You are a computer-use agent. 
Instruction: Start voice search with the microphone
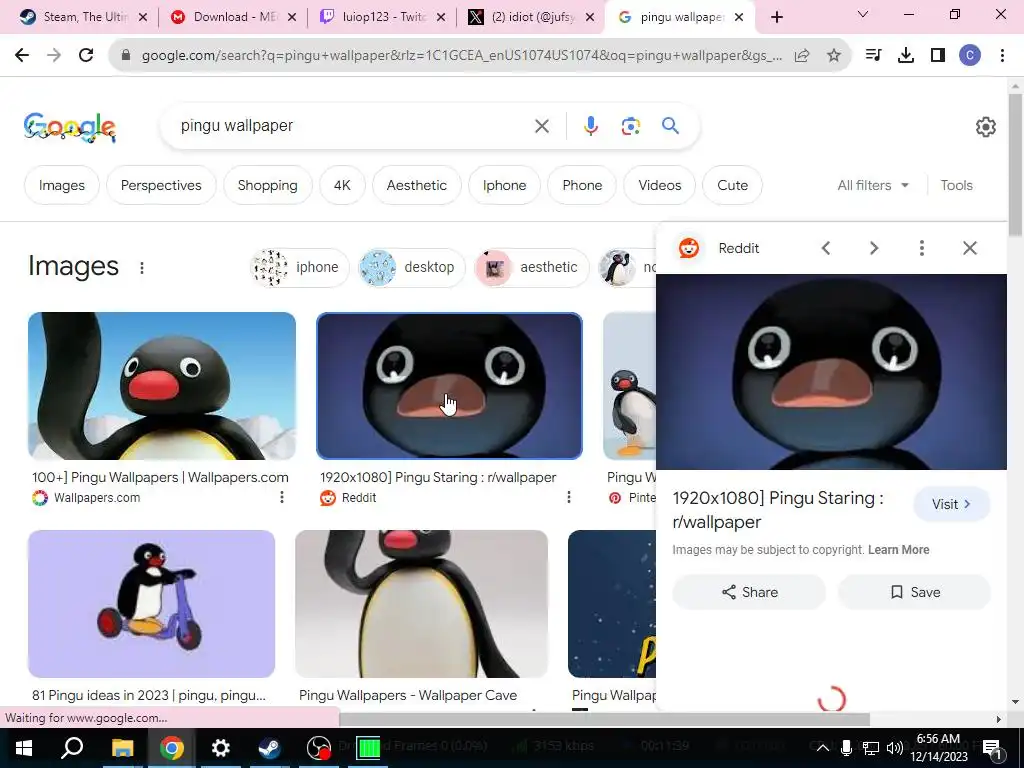[x=590, y=126]
